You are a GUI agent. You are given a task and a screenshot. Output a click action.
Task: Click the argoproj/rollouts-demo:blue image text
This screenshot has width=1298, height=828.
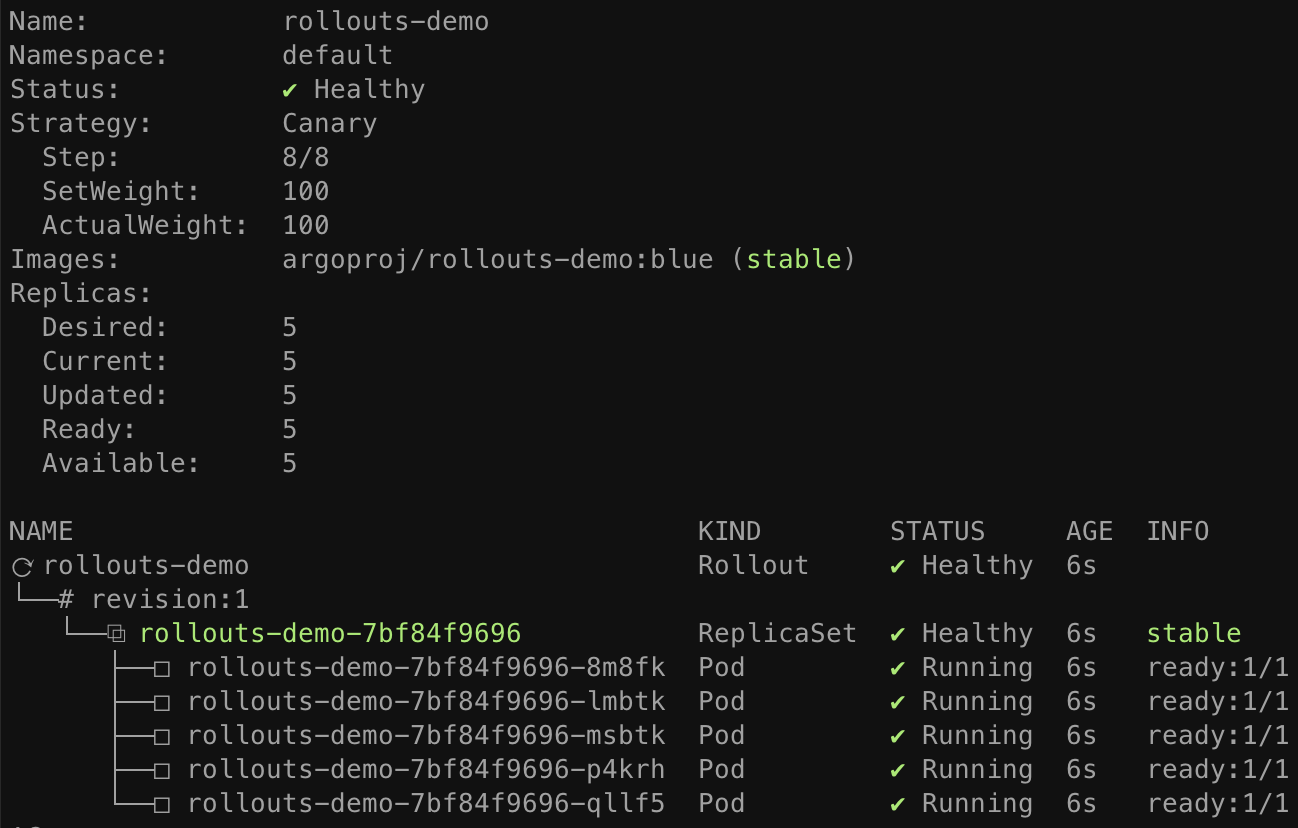pos(498,260)
